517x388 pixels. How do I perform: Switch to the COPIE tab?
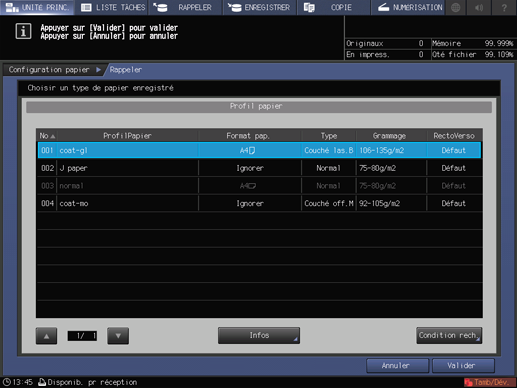point(334,7)
